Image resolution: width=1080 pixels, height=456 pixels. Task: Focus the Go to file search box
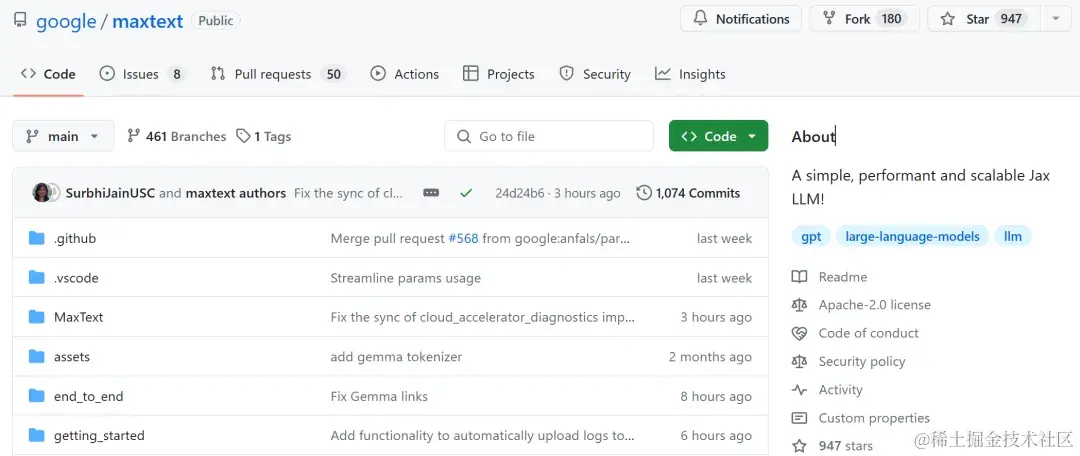point(548,136)
